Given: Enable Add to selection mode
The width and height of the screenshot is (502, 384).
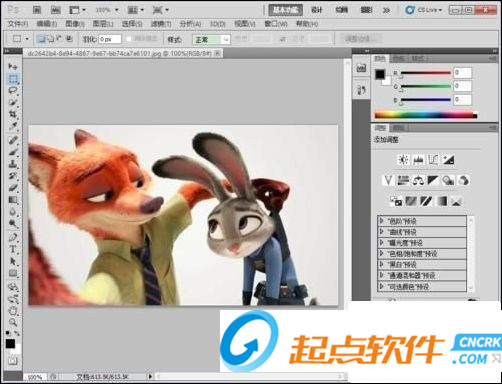Looking at the screenshot, I should click(51, 39).
